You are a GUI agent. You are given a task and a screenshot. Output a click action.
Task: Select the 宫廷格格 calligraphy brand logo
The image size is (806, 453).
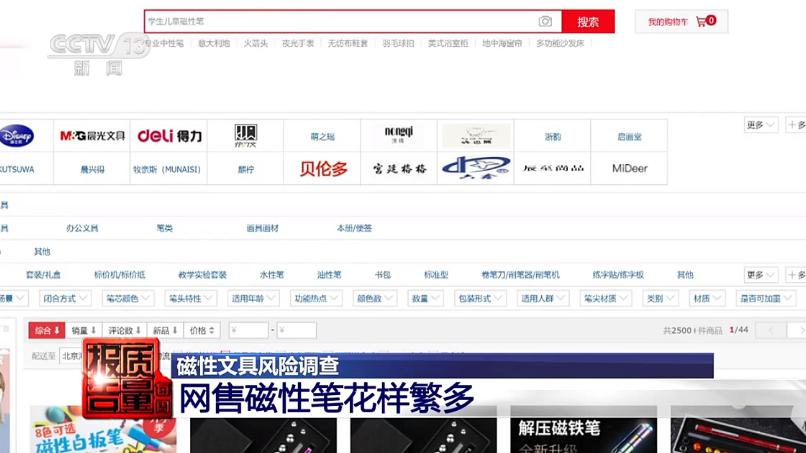pyautogui.click(x=399, y=169)
